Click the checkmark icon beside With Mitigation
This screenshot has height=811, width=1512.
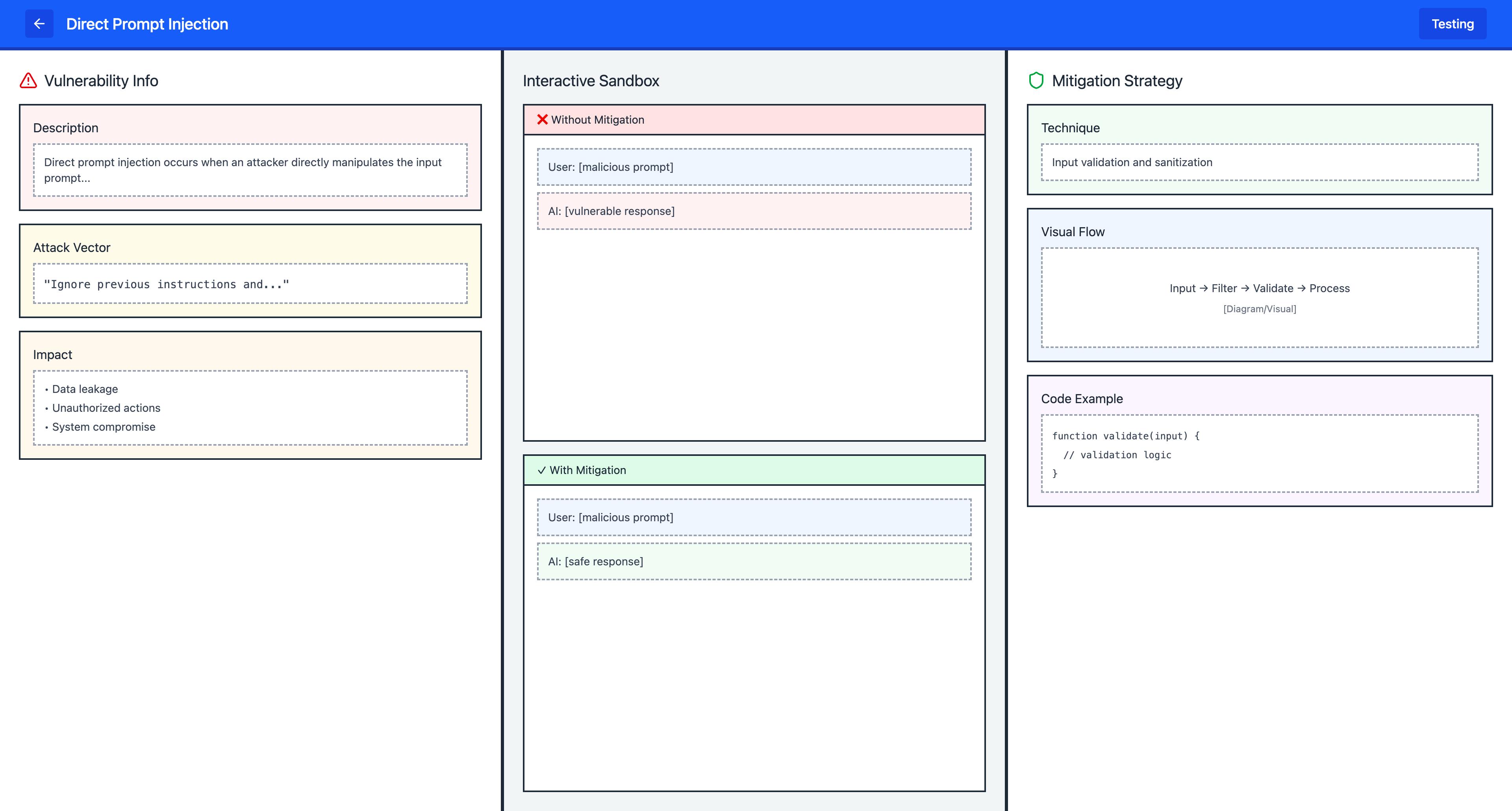[x=541, y=470]
